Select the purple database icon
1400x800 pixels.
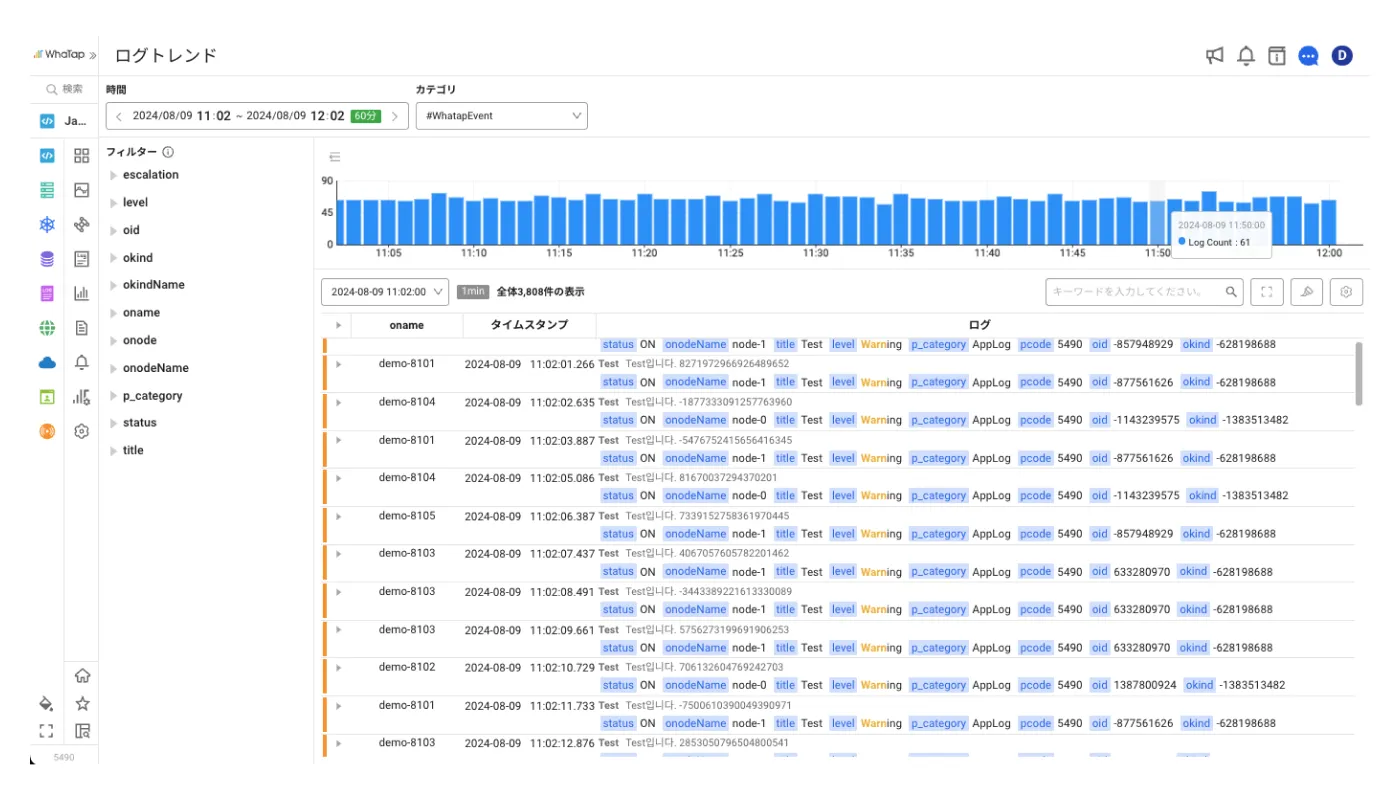tap(47, 259)
